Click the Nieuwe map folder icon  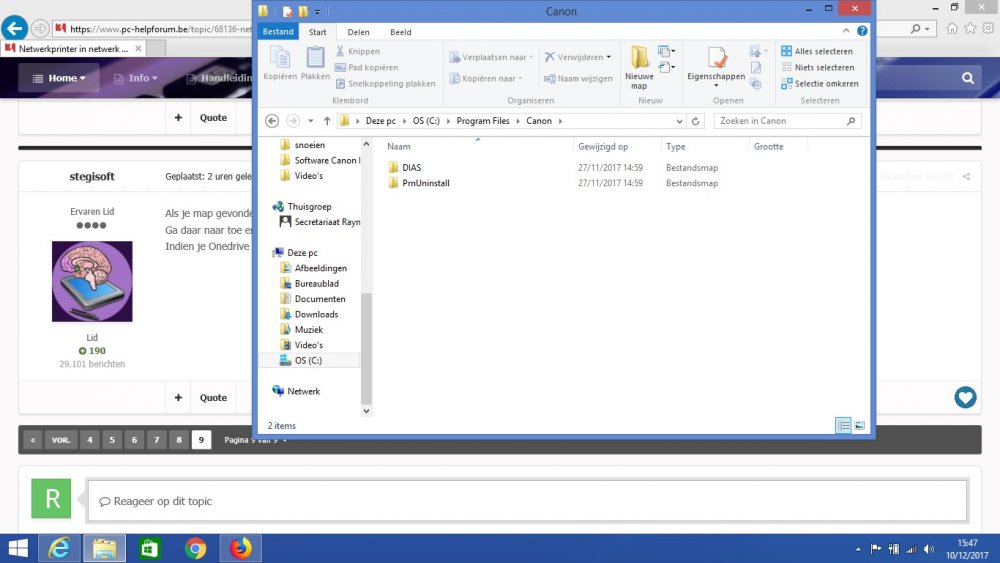click(639, 58)
